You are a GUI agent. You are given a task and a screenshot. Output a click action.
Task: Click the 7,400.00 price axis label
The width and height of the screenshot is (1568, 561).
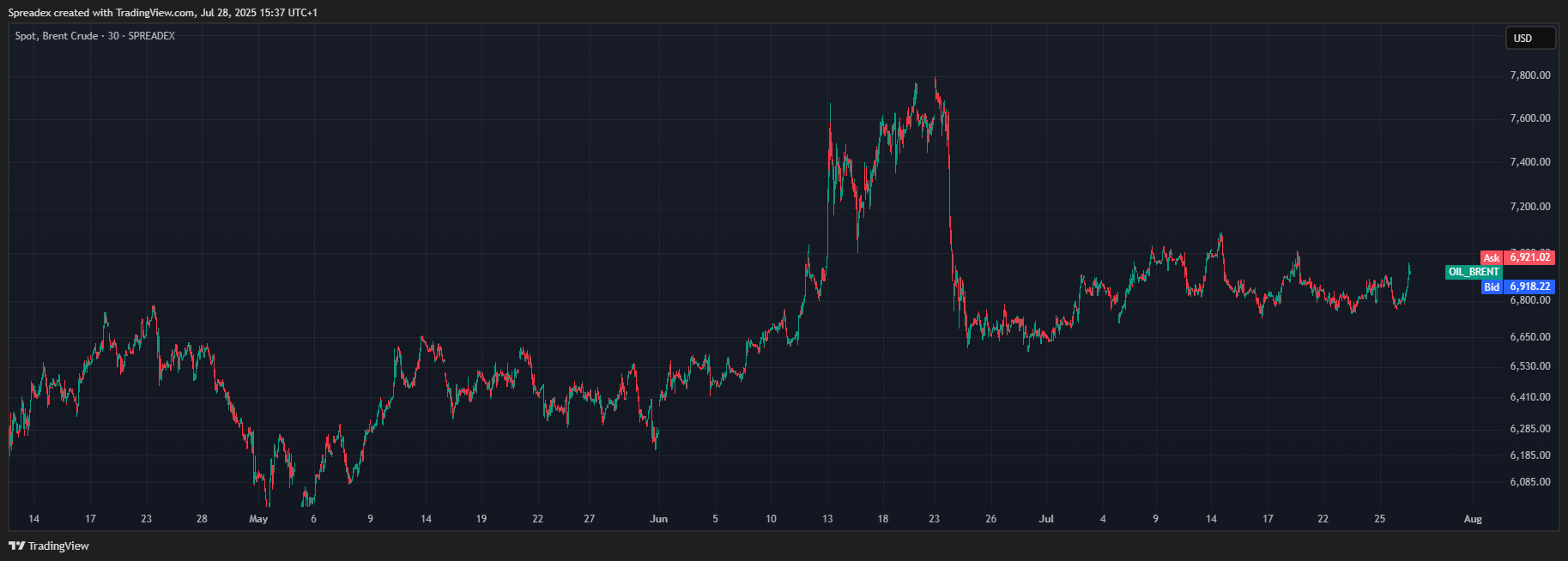[x=1530, y=162]
